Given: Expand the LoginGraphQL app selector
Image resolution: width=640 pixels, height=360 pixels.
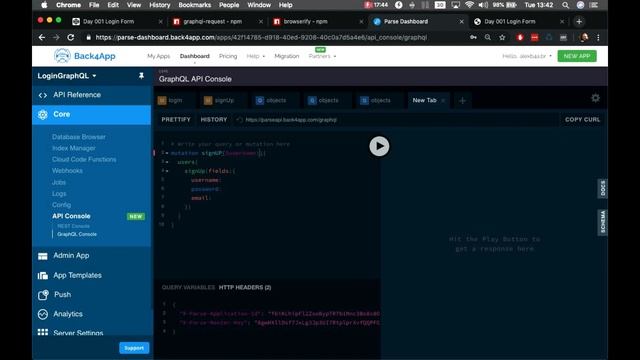Looking at the screenshot, I should 67,76.
